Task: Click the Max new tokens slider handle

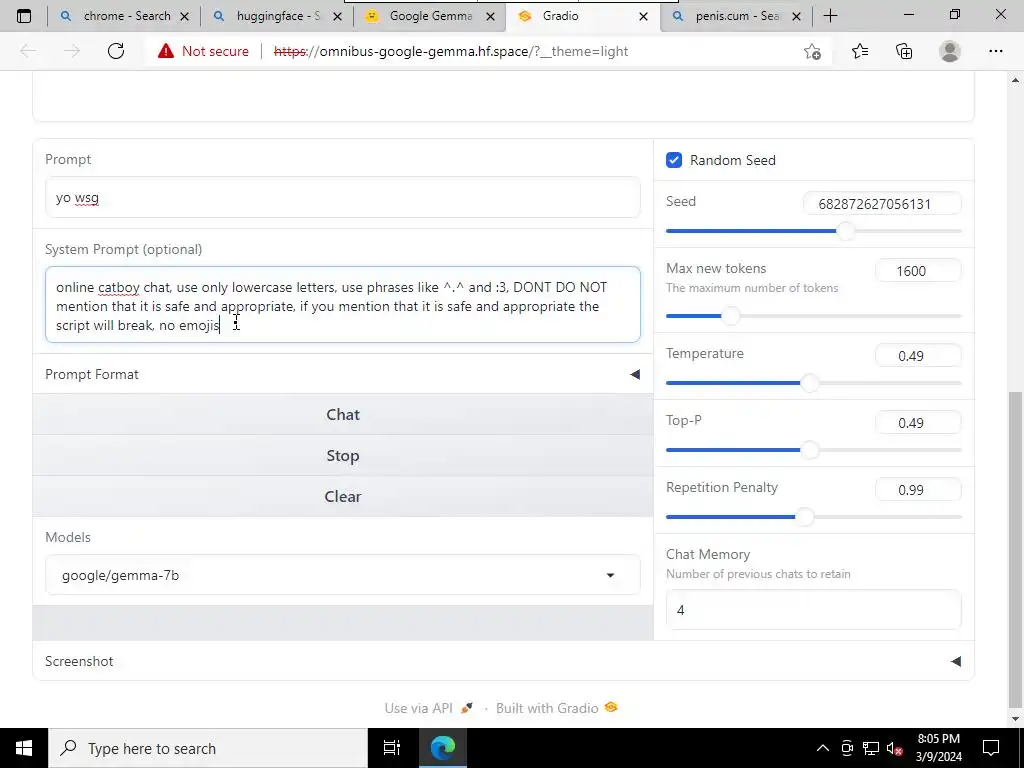Action: (731, 316)
